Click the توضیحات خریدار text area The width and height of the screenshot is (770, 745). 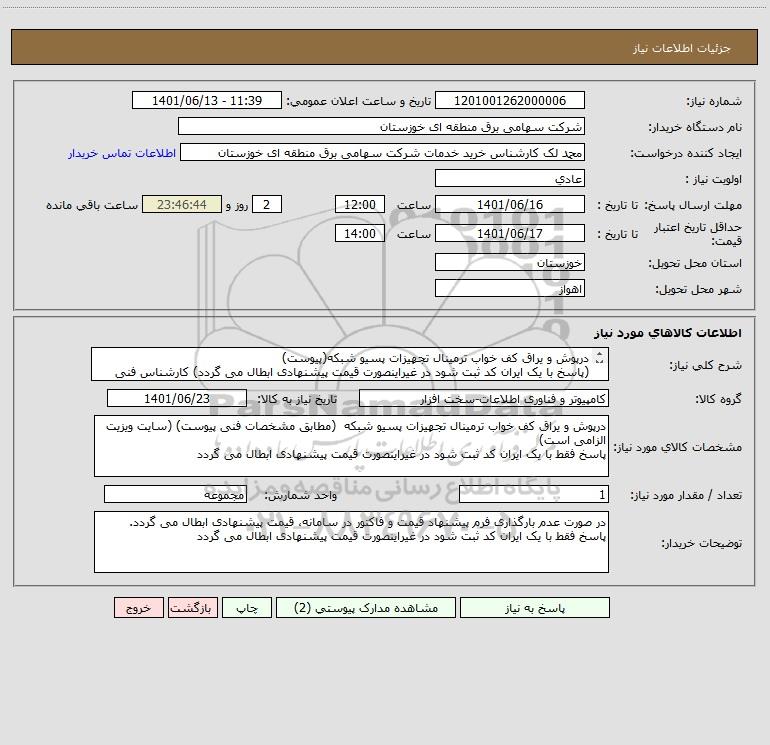click(351, 542)
